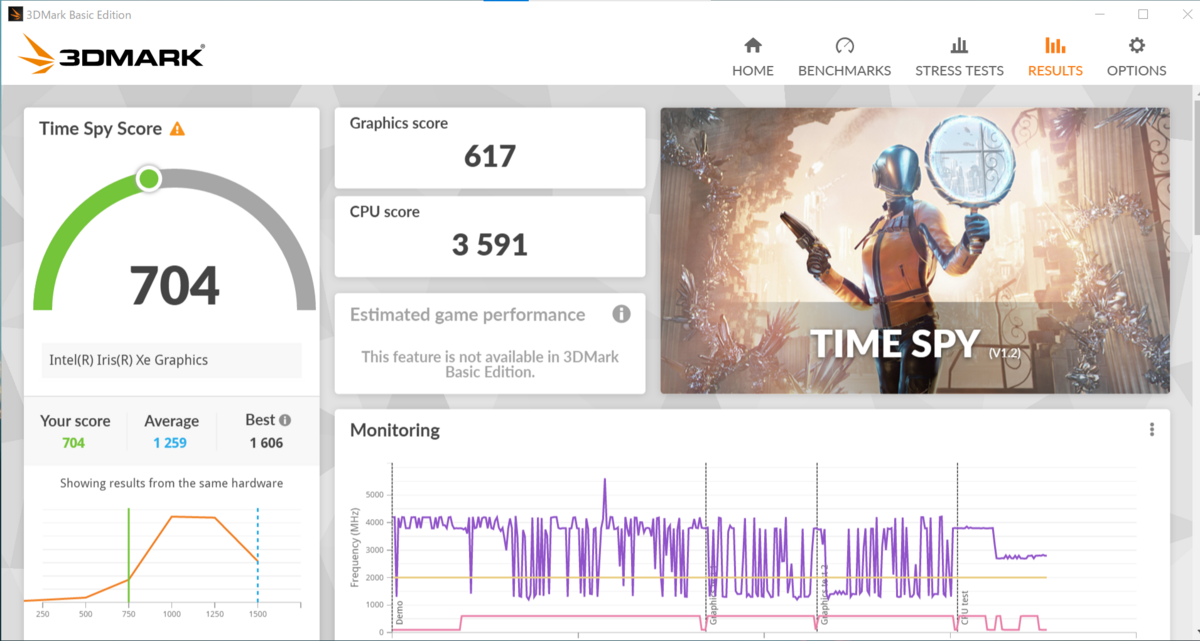Screen dimensions: 1200x641
Task: Click the Best score 1 606
Action: pyautogui.click(x=267, y=443)
